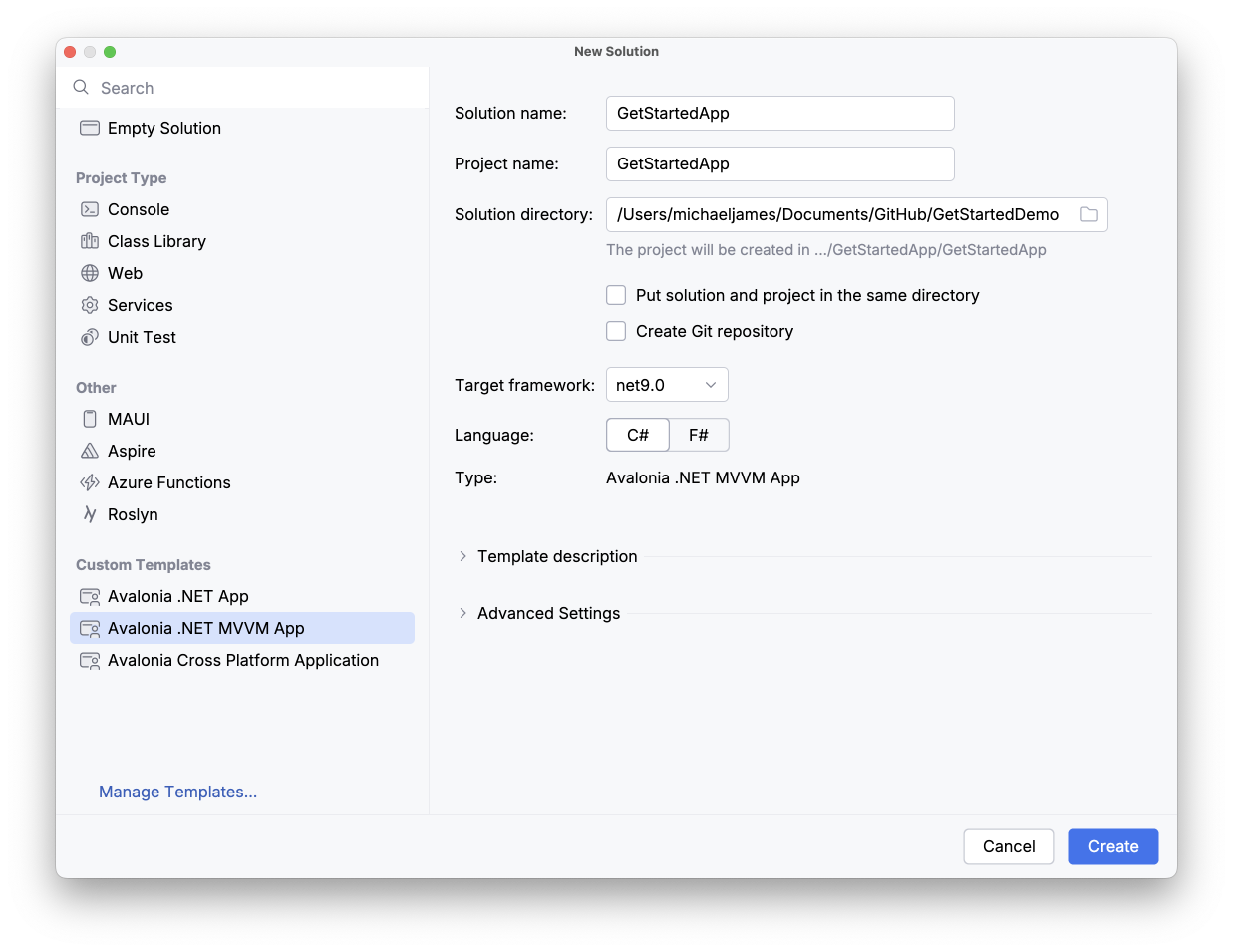Select the MAUI template icon
The height and width of the screenshot is (952, 1233).
(x=90, y=419)
